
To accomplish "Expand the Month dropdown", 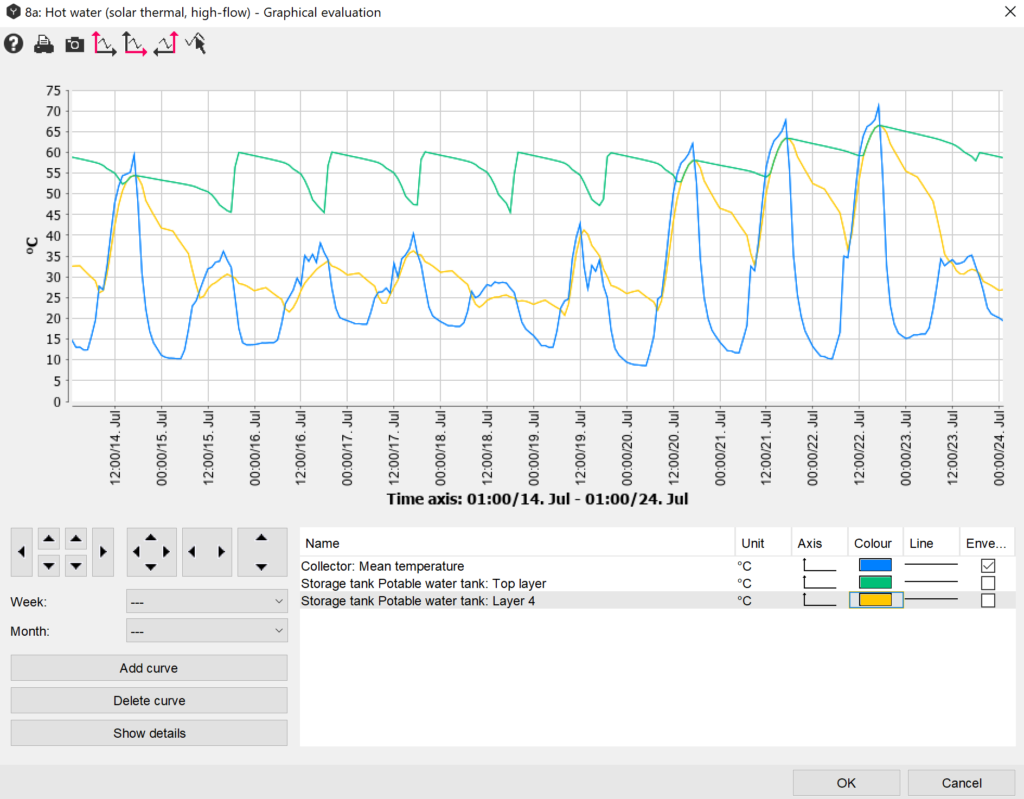I will point(207,632).
